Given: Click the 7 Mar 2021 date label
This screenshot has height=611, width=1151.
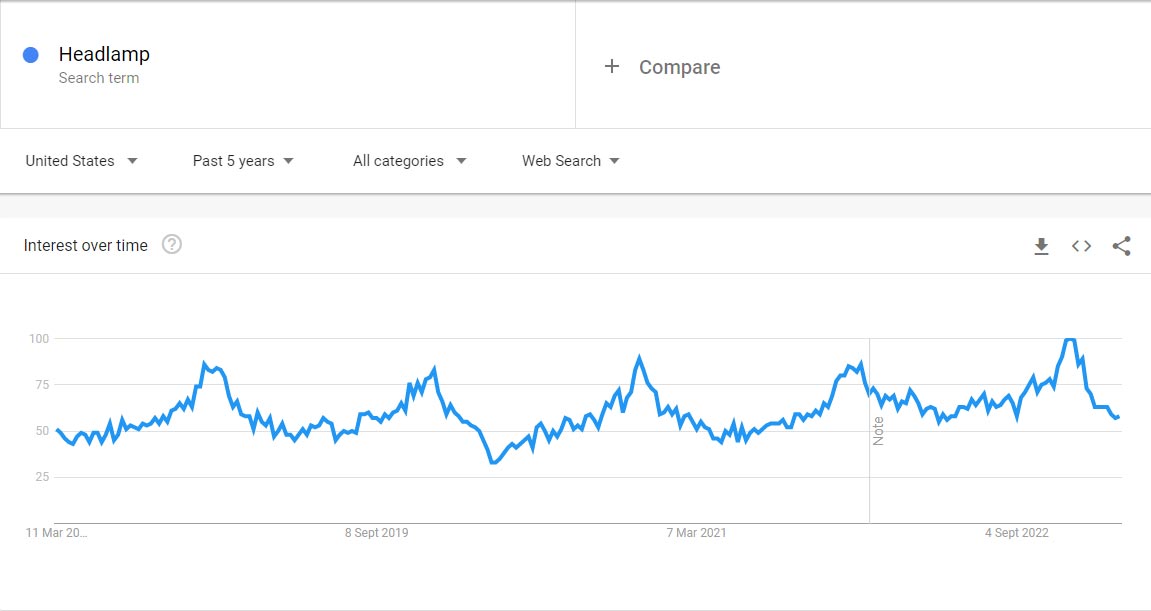Looking at the screenshot, I should (x=696, y=533).
